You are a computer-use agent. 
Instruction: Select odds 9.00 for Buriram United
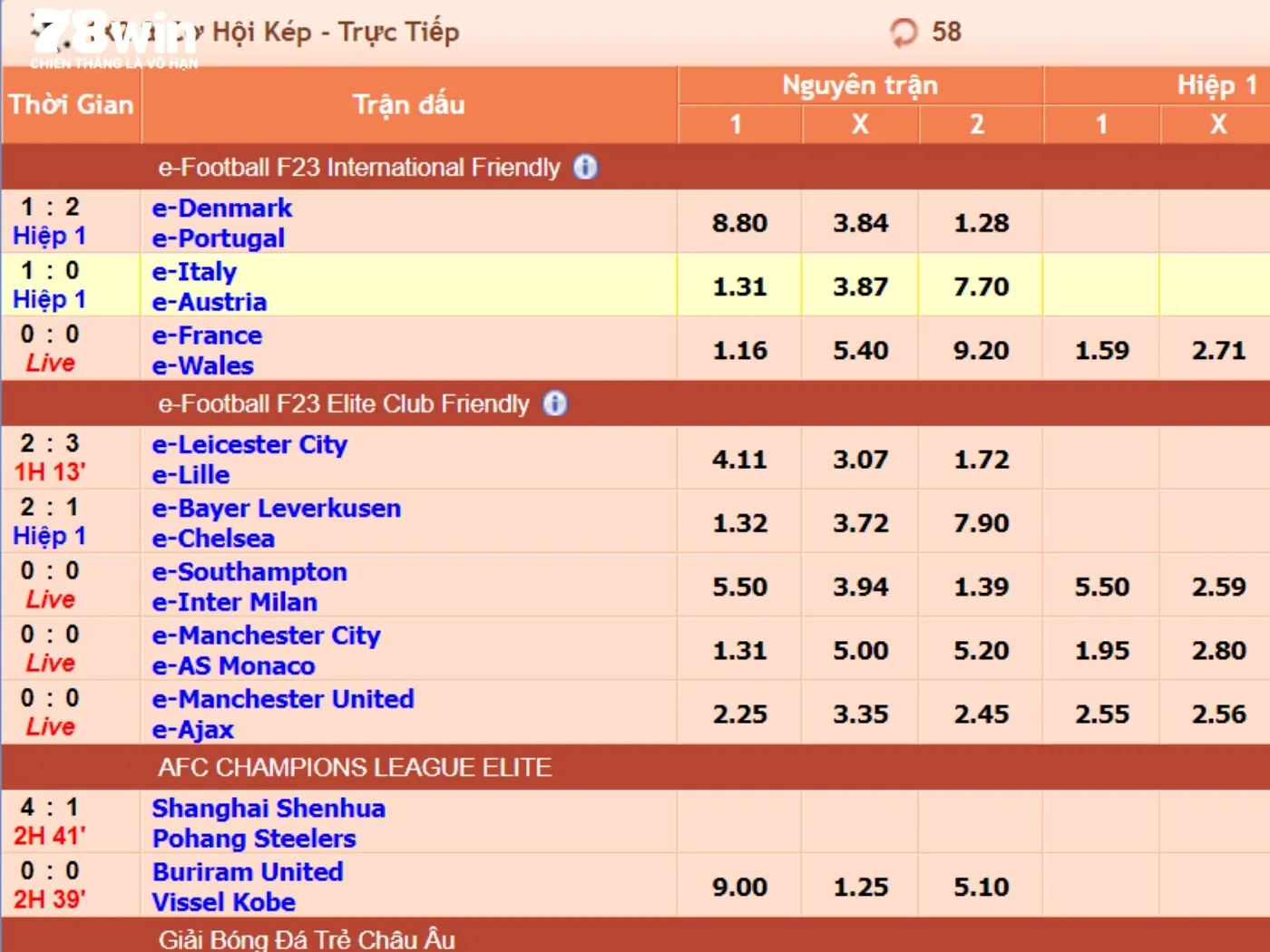740,887
